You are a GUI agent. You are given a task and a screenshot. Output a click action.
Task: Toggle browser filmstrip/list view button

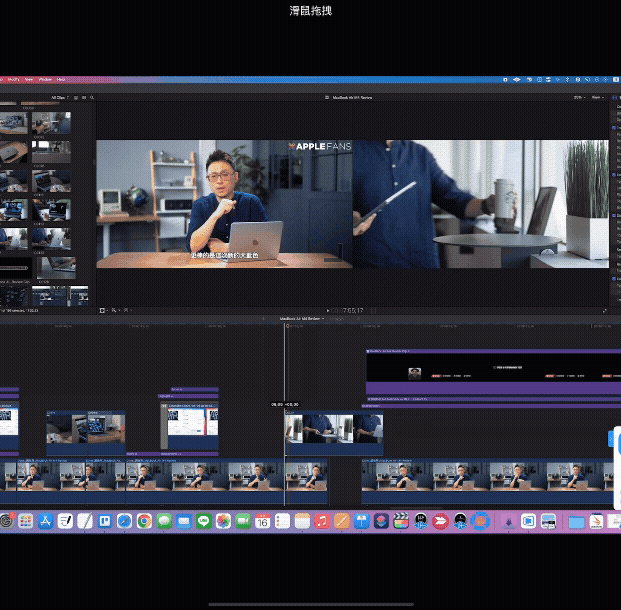coord(74,98)
